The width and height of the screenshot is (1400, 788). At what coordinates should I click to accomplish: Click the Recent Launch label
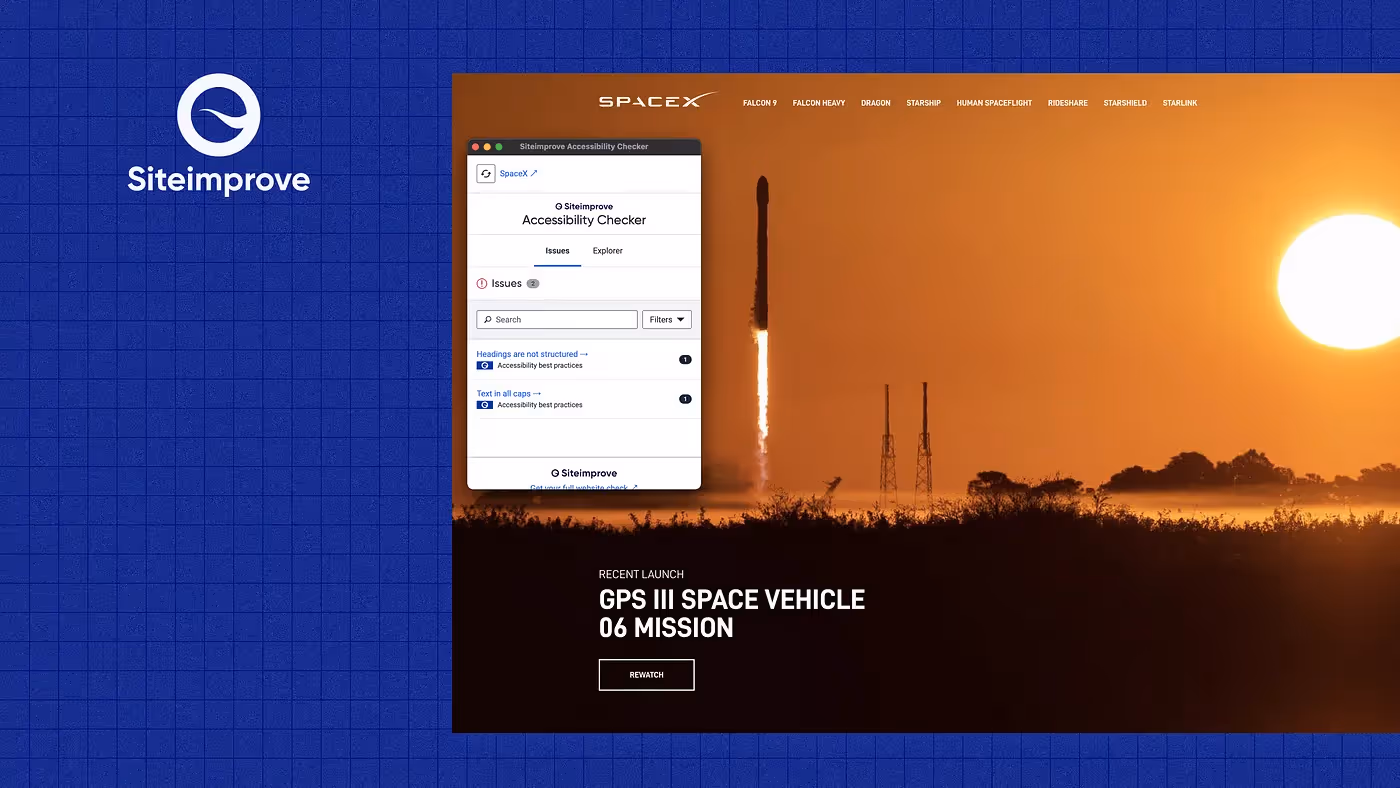641,574
